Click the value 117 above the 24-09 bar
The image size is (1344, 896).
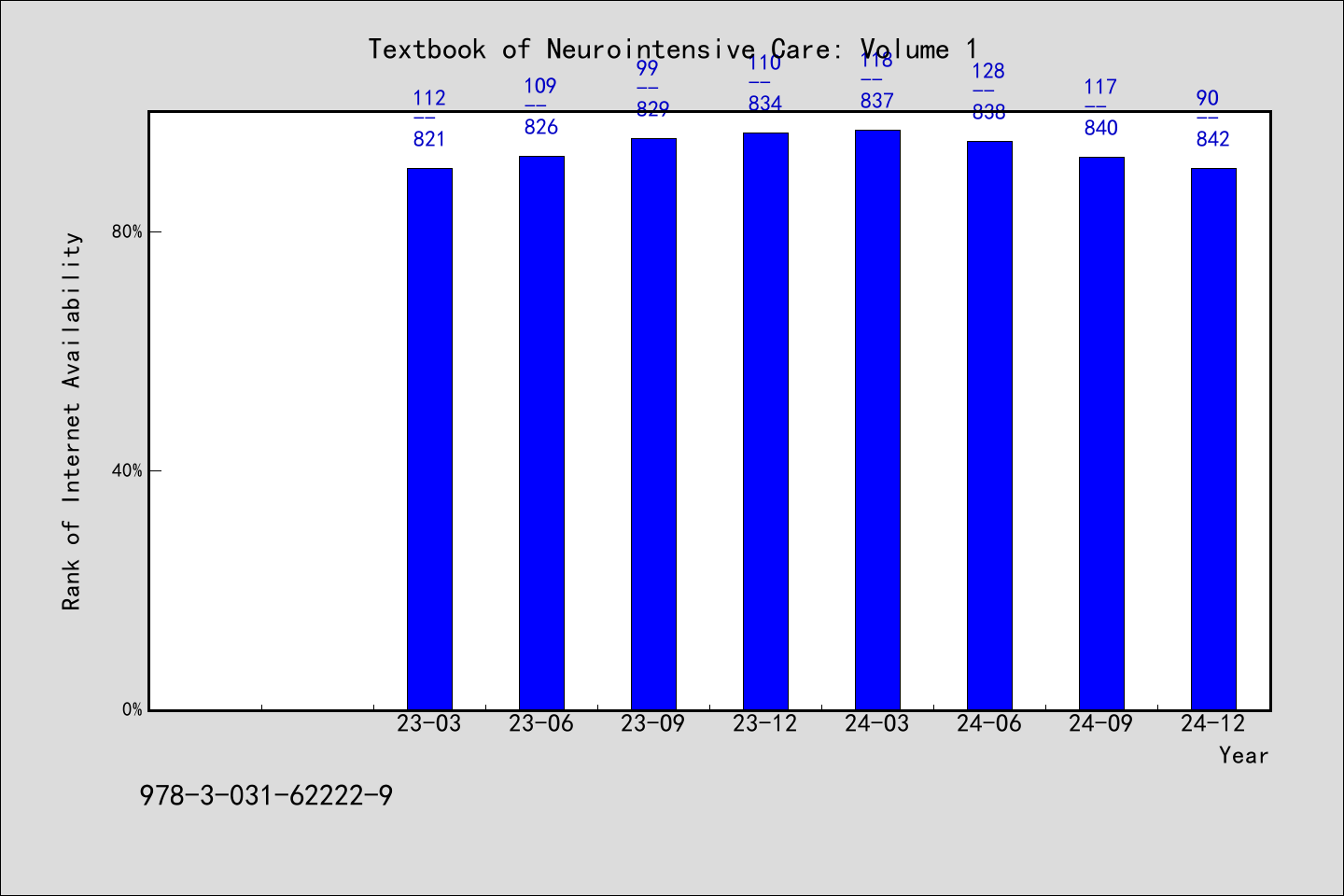1101,87
